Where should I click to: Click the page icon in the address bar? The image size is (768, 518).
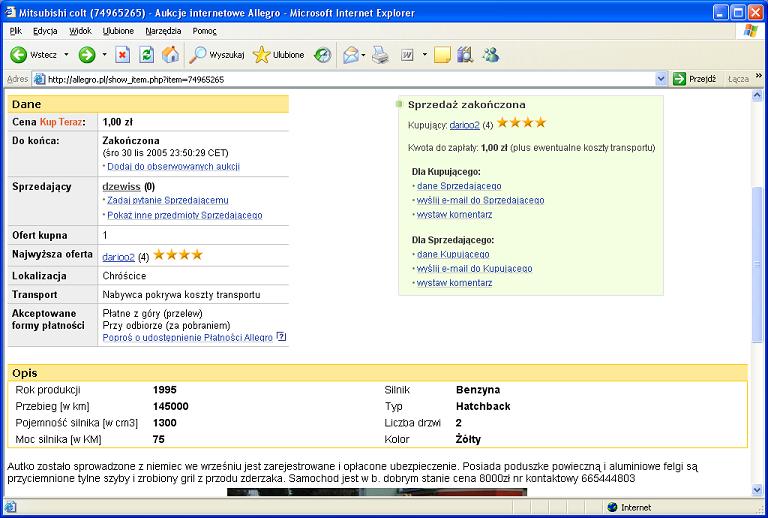click(x=39, y=79)
